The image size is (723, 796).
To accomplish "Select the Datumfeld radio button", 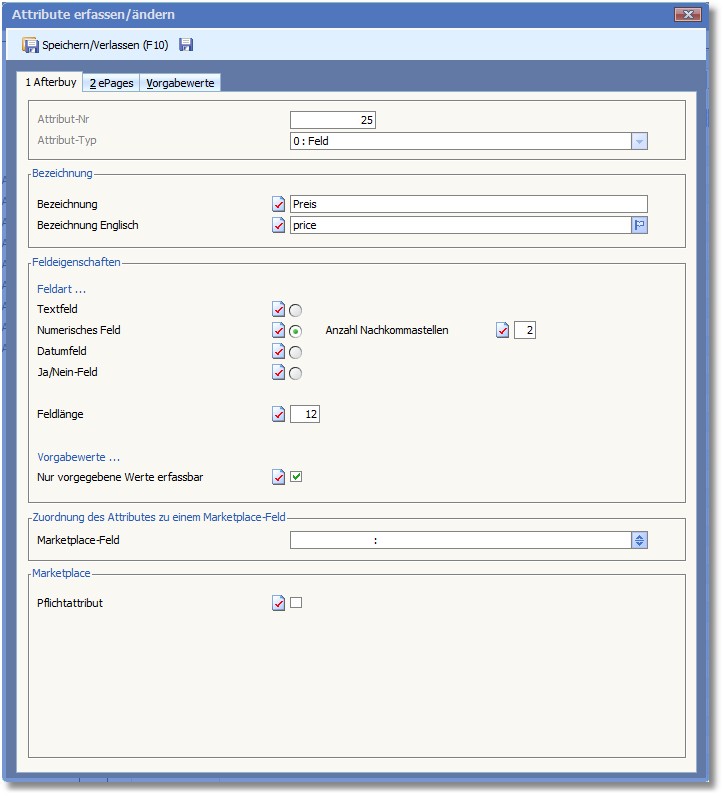I will tap(296, 352).
